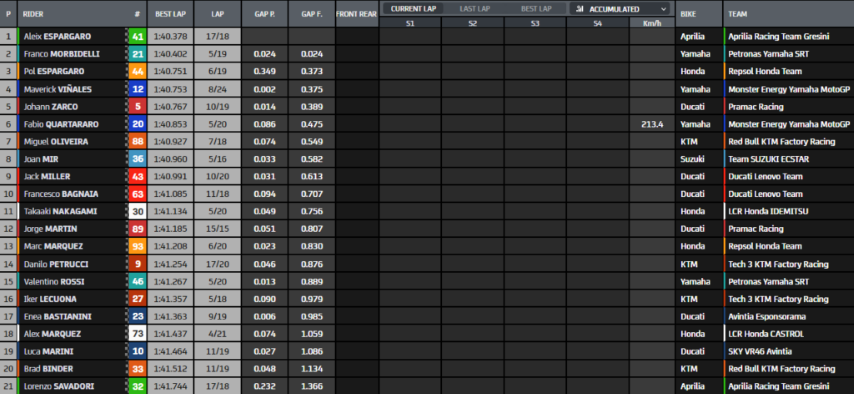Click Valentino Rossi's number 46 badge
The image size is (854, 394).
click(x=137, y=282)
